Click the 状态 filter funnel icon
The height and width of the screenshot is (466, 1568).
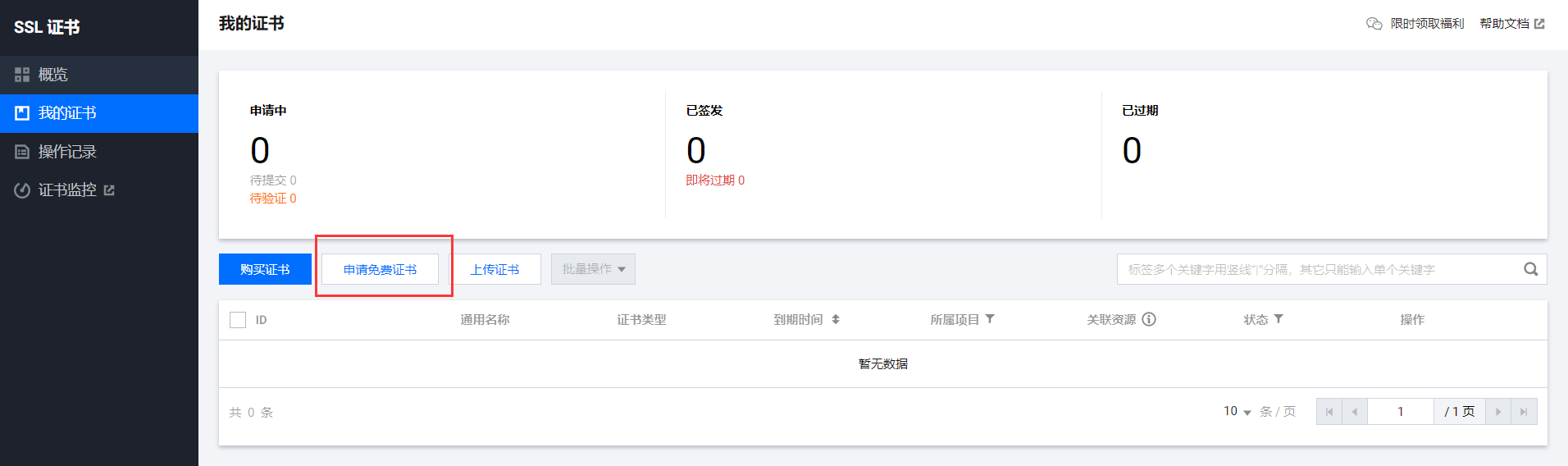point(1279,319)
